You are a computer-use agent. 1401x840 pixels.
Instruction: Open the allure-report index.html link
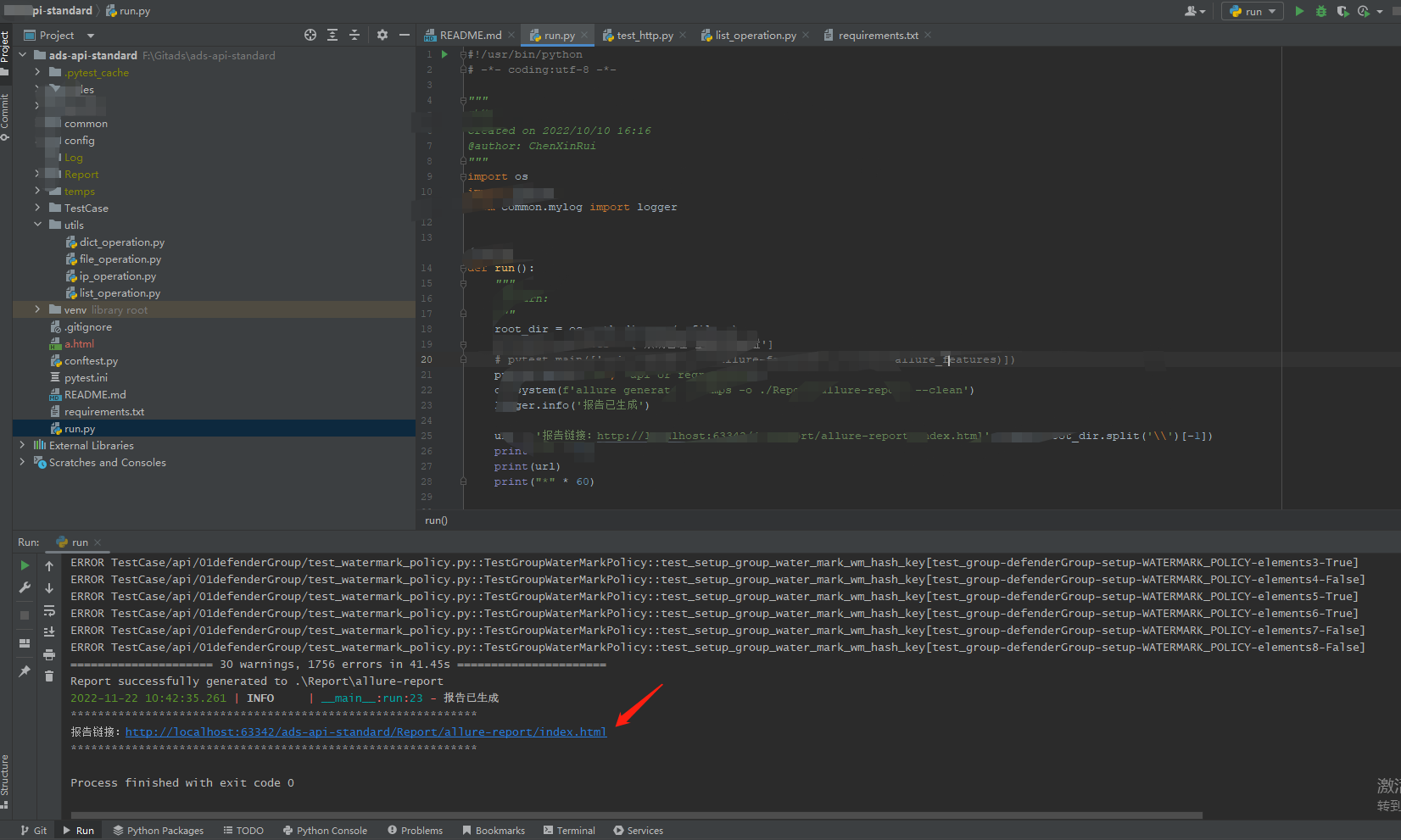(366, 732)
